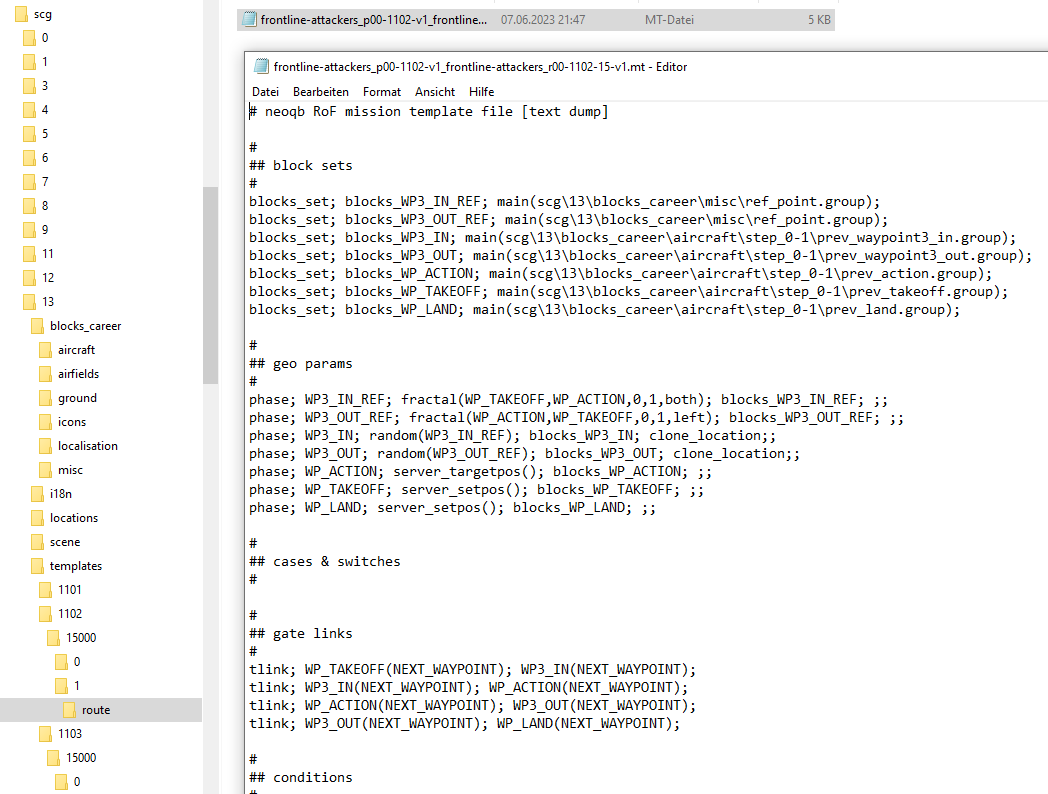1048x794 pixels.
Task: Open the icons folder
Action: (72, 422)
